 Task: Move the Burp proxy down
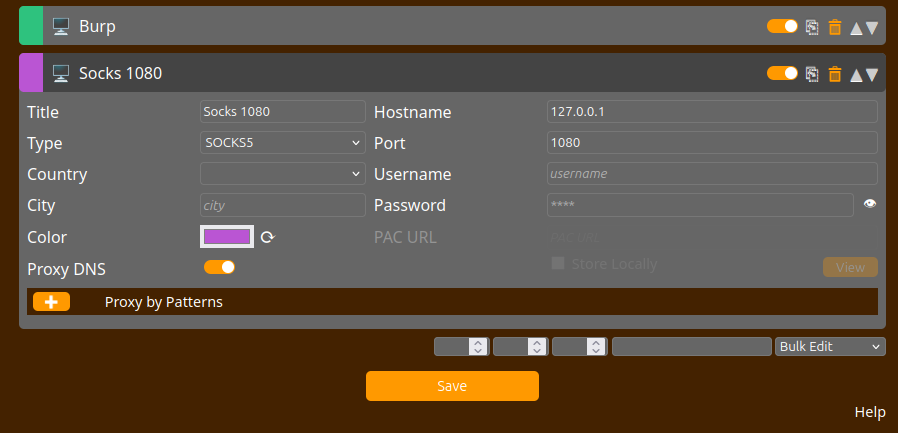pyautogui.click(x=872, y=28)
